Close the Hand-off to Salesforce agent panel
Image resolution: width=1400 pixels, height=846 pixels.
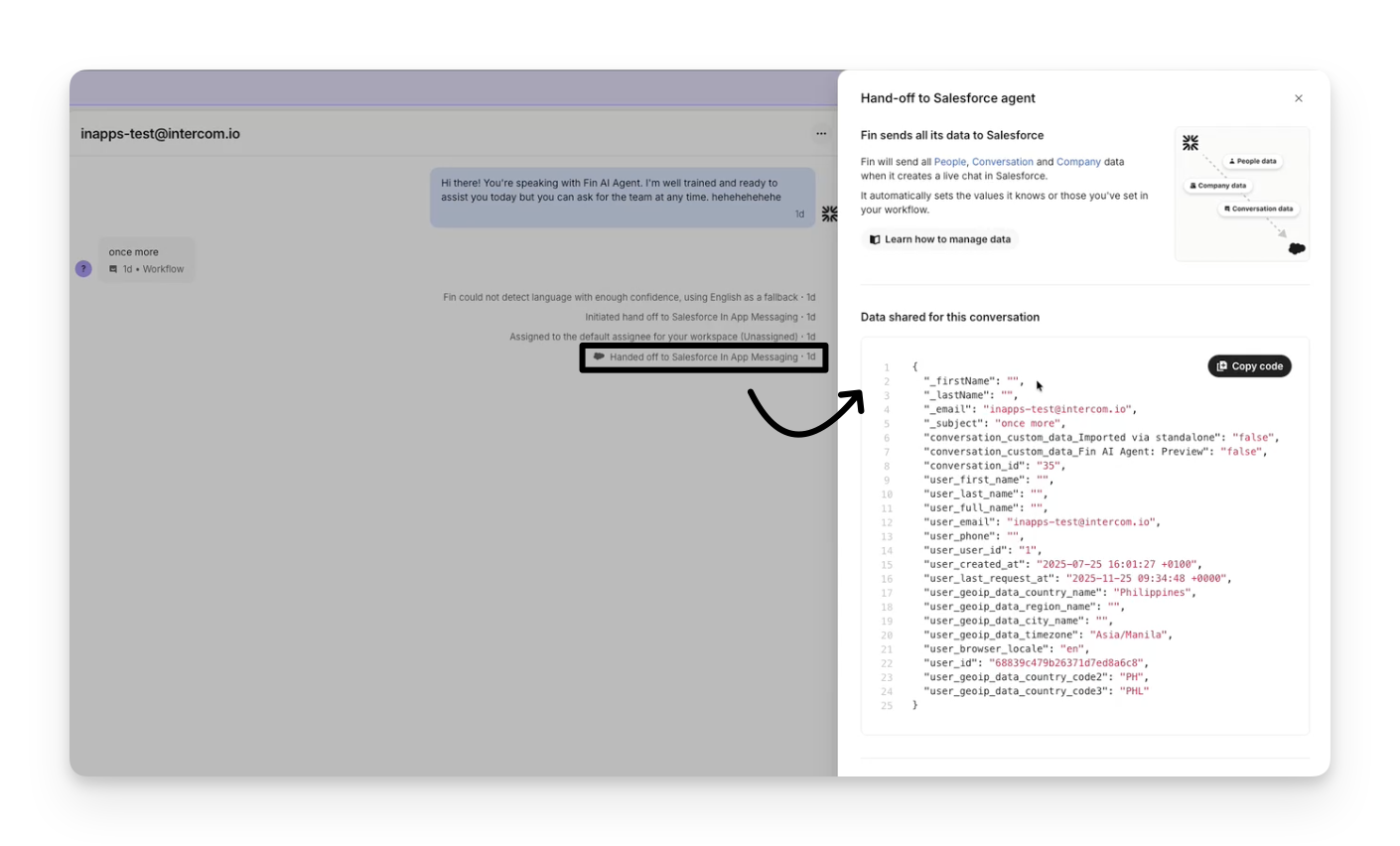coord(1298,98)
